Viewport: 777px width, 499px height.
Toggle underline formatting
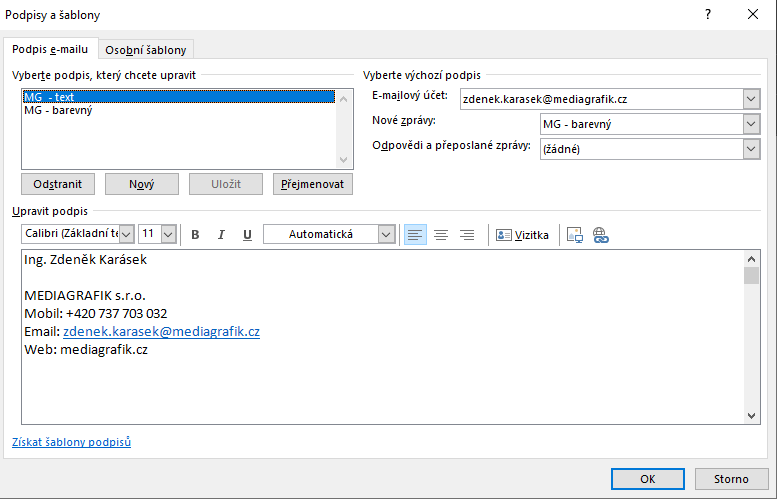(x=247, y=235)
